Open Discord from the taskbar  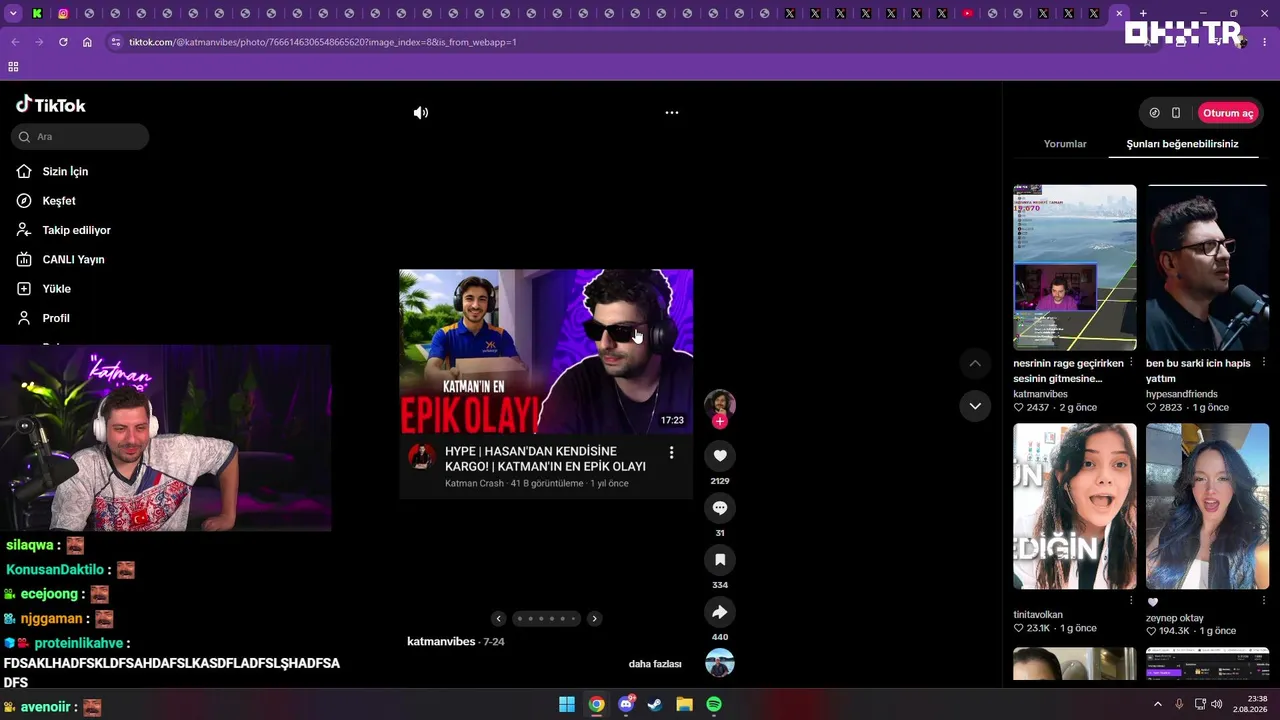click(x=626, y=704)
